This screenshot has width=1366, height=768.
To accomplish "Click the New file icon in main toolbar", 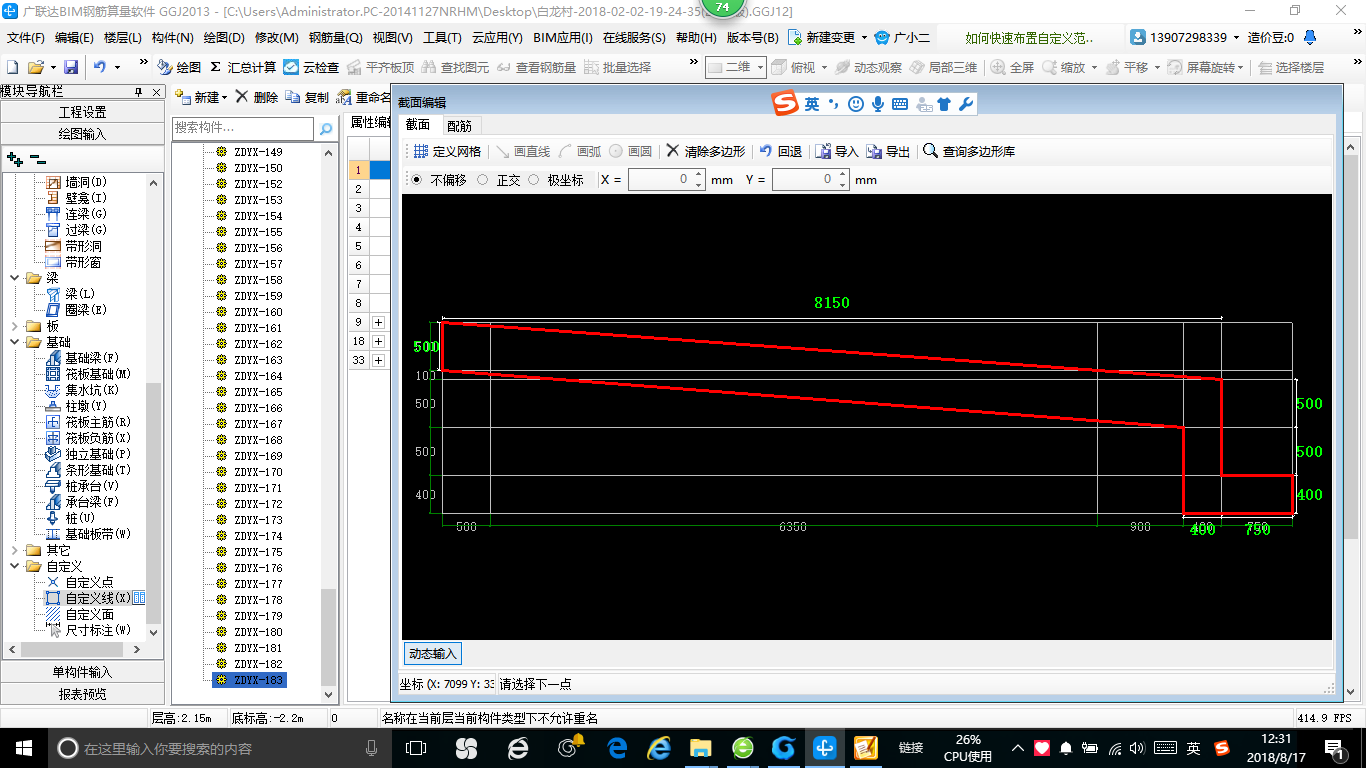I will 12,67.
